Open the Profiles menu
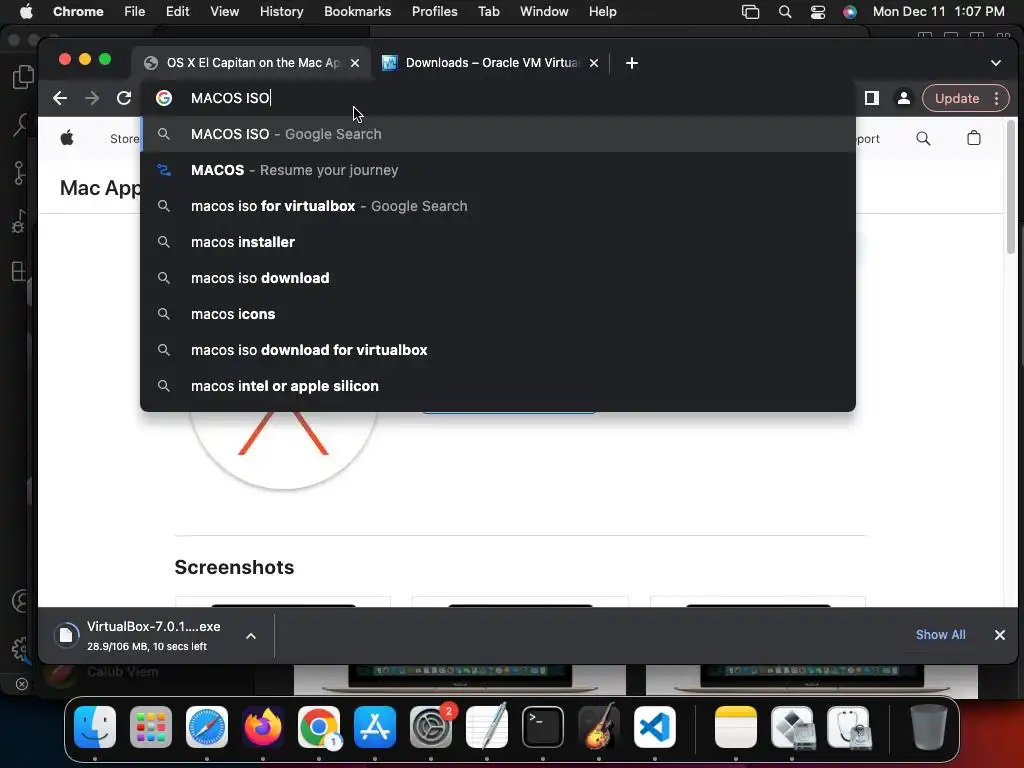This screenshot has height=768, width=1024. tap(434, 11)
